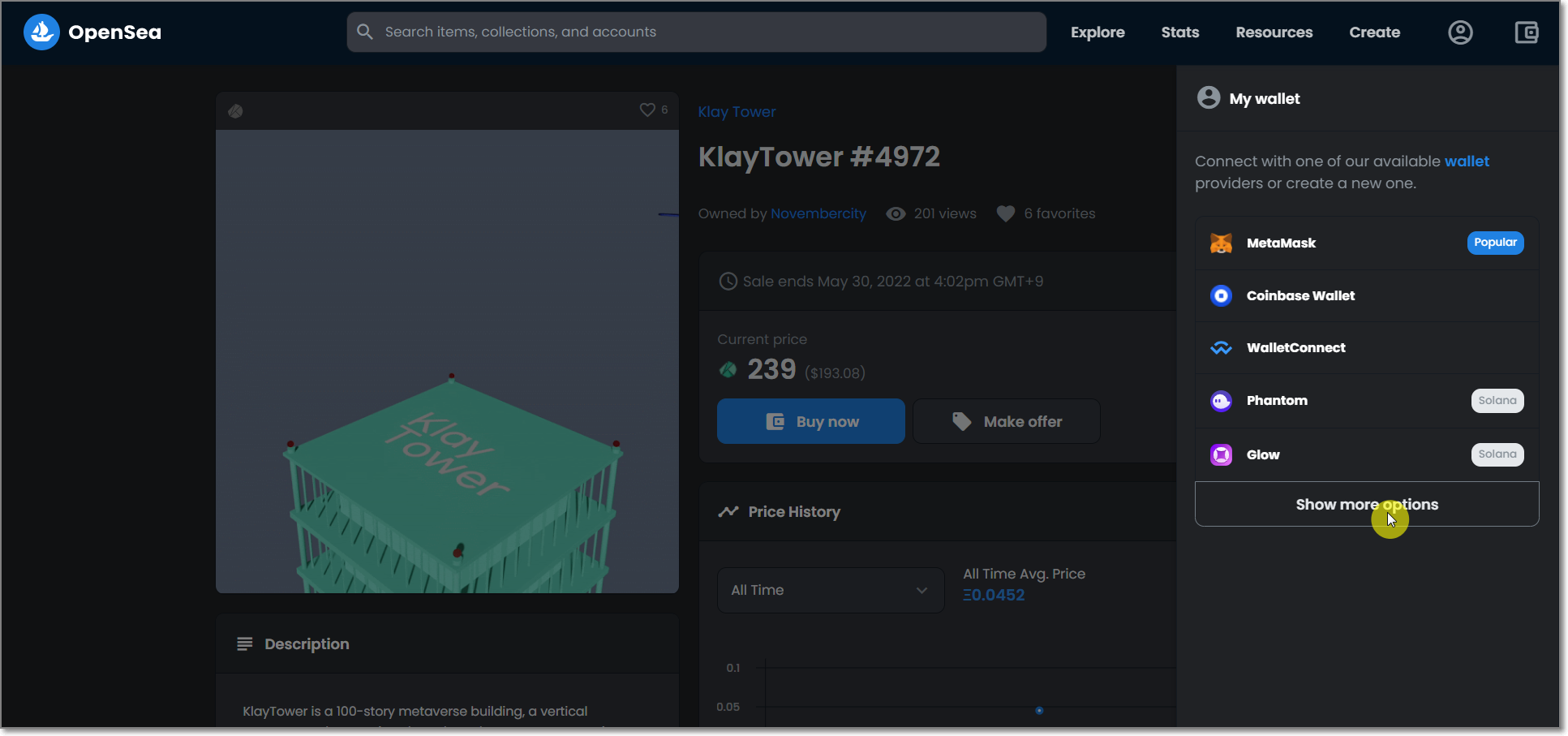Open the KlayTower NFT image
1568x736 pixels.
point(447,361)
